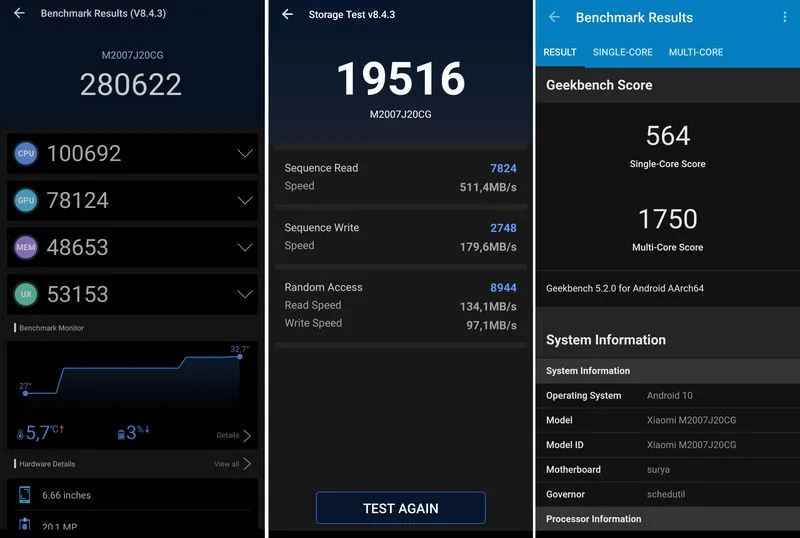800x538 pixels.
Task: Open the MULTI-CORE tab
Action: pos(696,52)
